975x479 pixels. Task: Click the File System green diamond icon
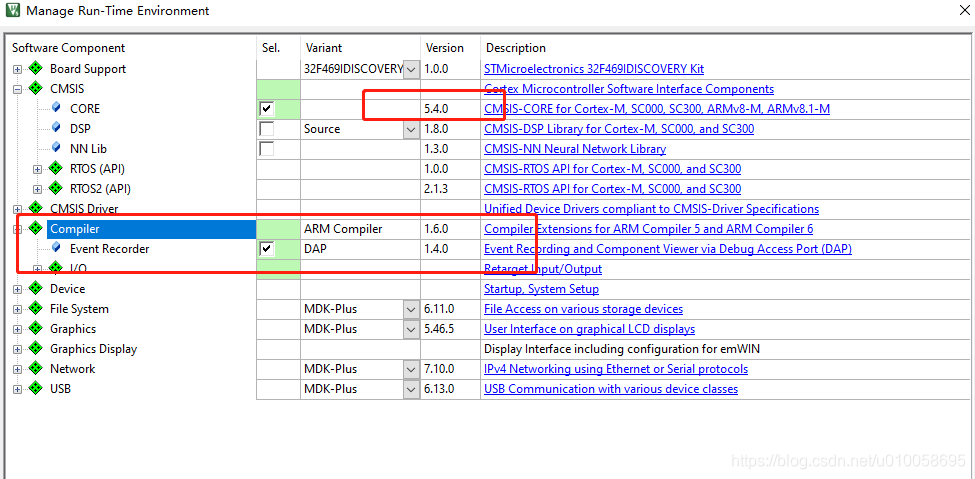click(35, 309)
